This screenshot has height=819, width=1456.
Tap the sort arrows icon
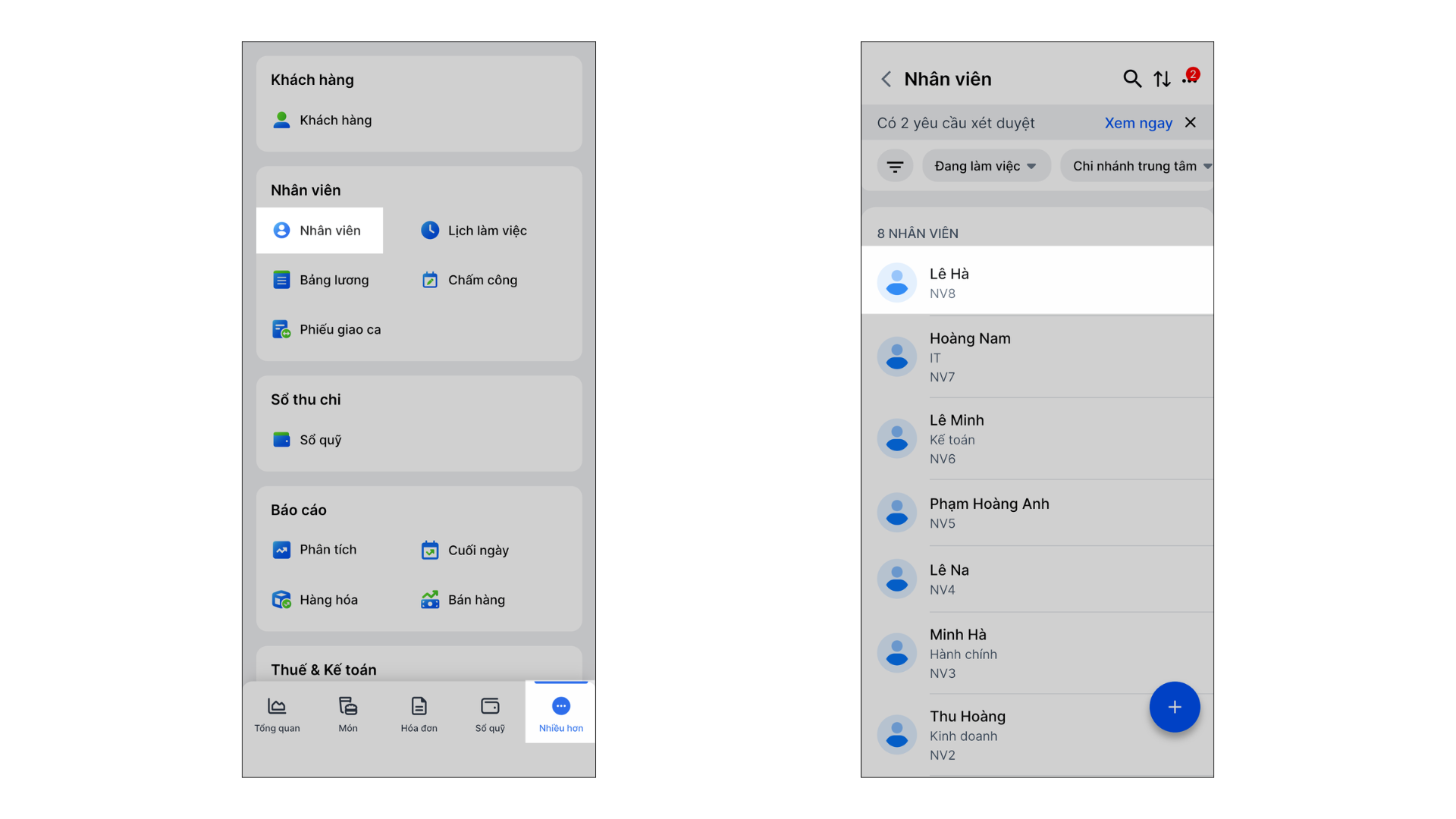click(x=1162, y=79)
